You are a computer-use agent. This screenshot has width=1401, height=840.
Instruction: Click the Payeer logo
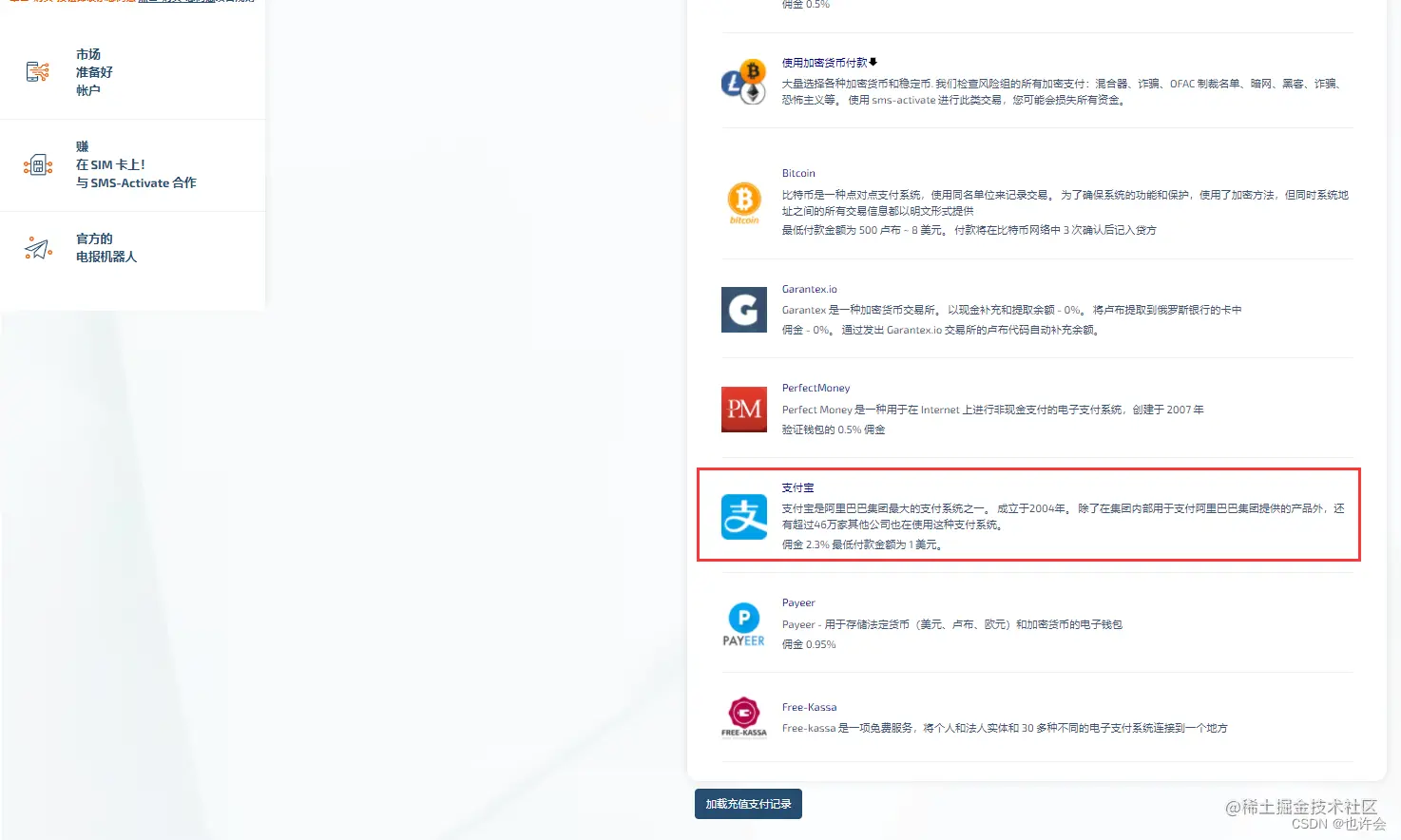coord(744,624)
